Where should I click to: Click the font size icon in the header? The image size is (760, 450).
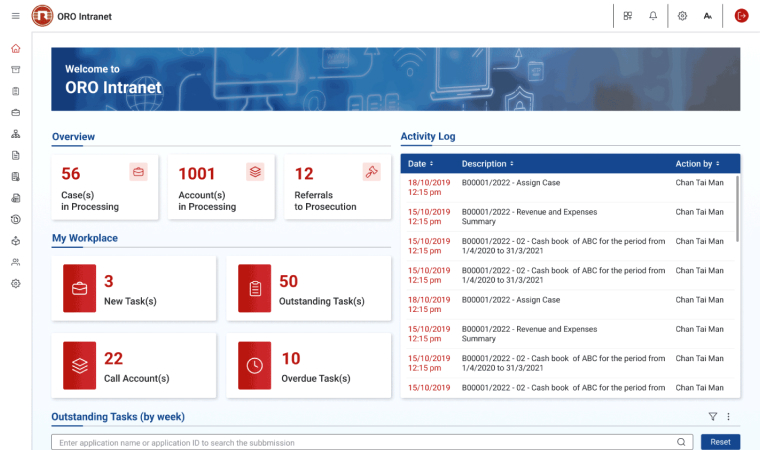pyautogui.click(x=708, y=16)
